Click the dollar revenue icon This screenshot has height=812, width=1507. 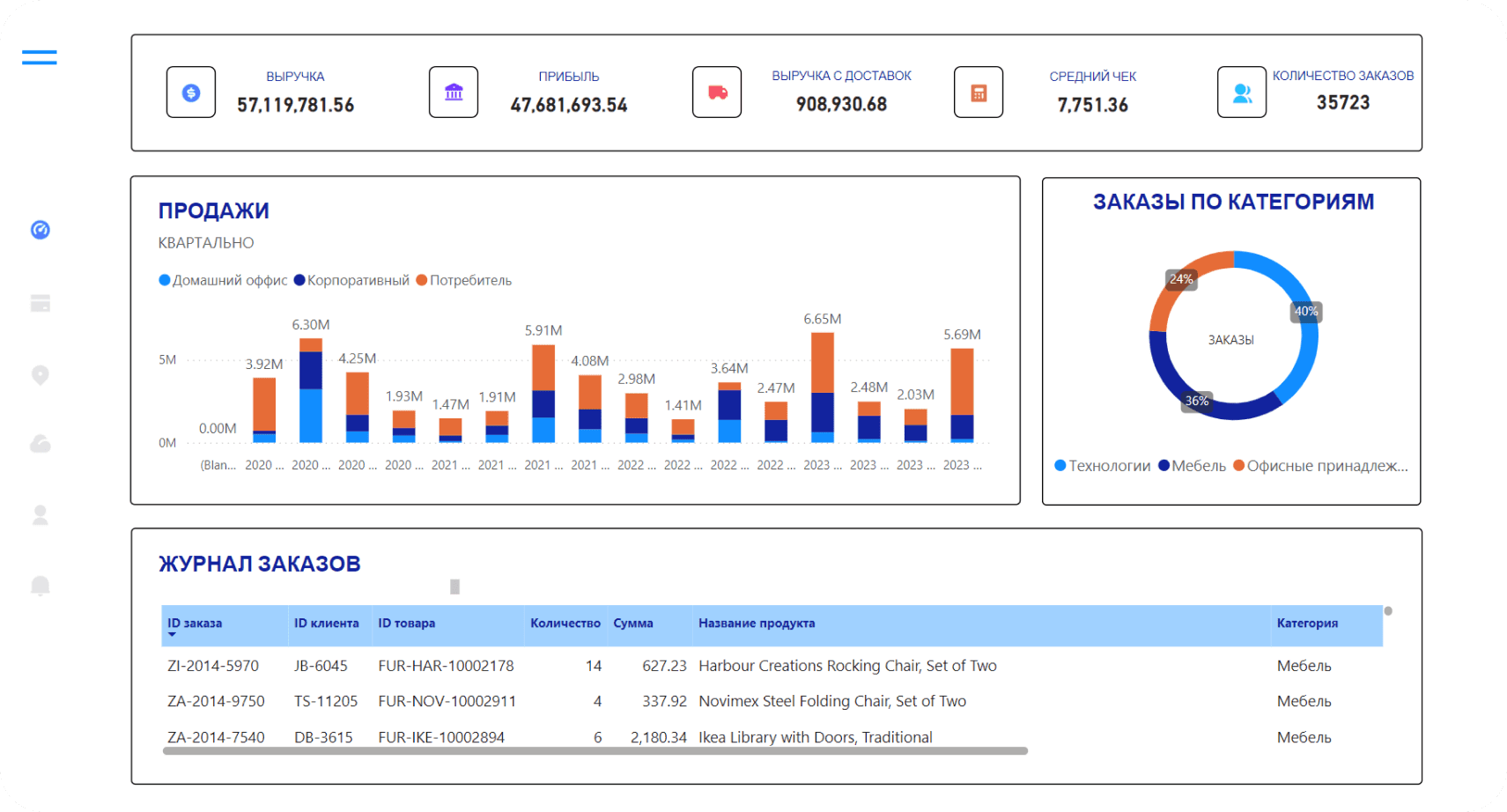[x=191, y=92]
